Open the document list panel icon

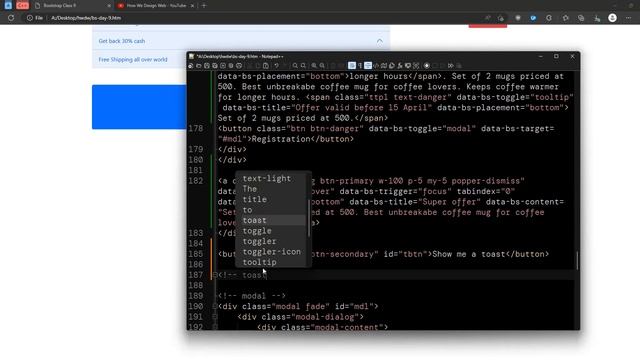pos(391,66)
